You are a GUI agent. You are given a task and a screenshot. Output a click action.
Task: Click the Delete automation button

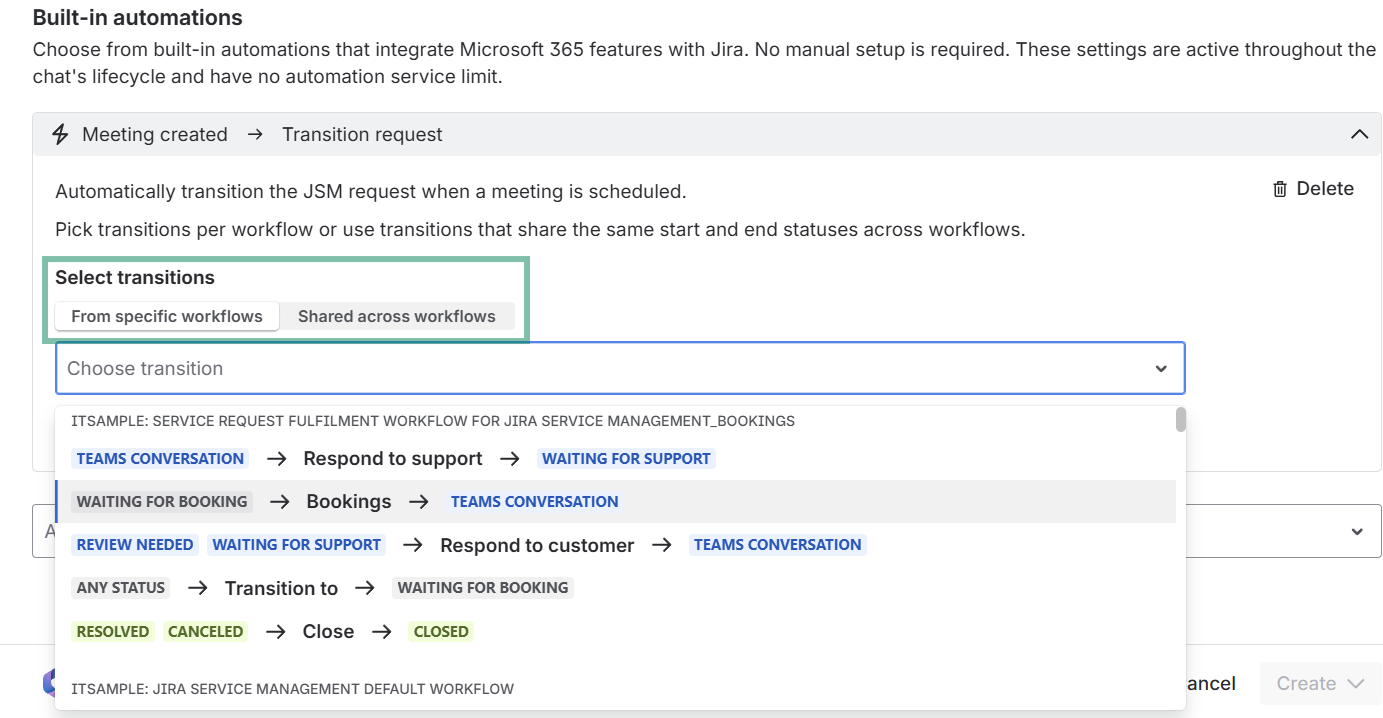tap(1313, 189)
